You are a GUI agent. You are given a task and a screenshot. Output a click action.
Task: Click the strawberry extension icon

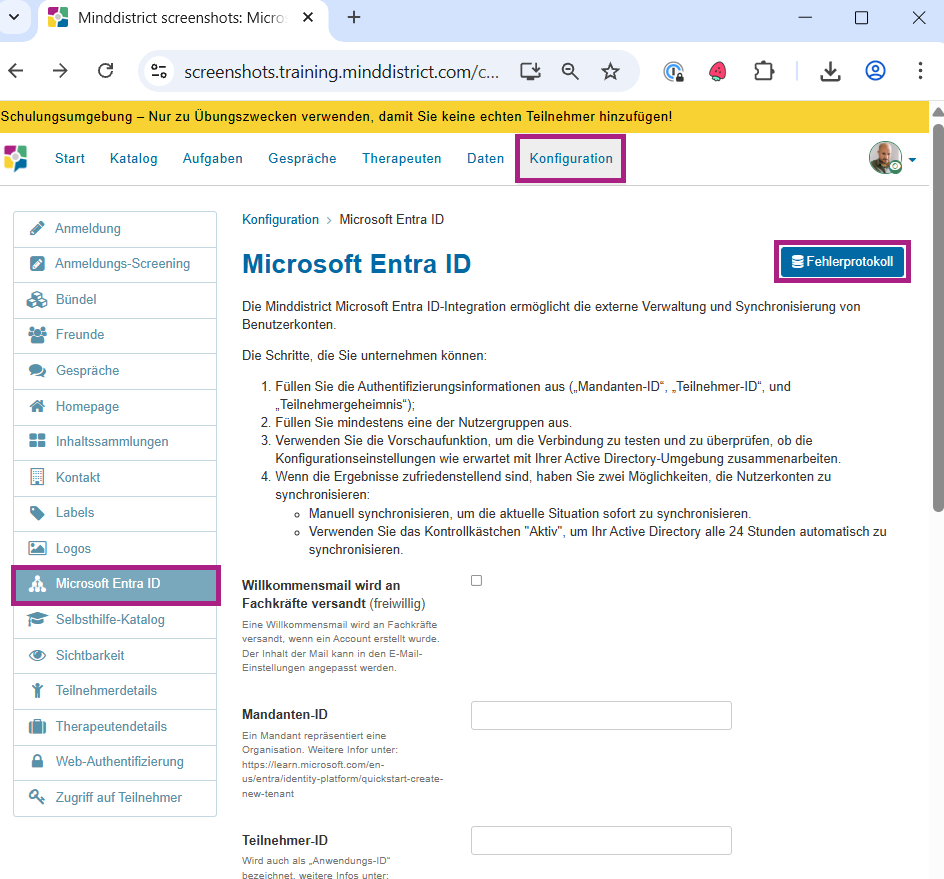(718, 71)
